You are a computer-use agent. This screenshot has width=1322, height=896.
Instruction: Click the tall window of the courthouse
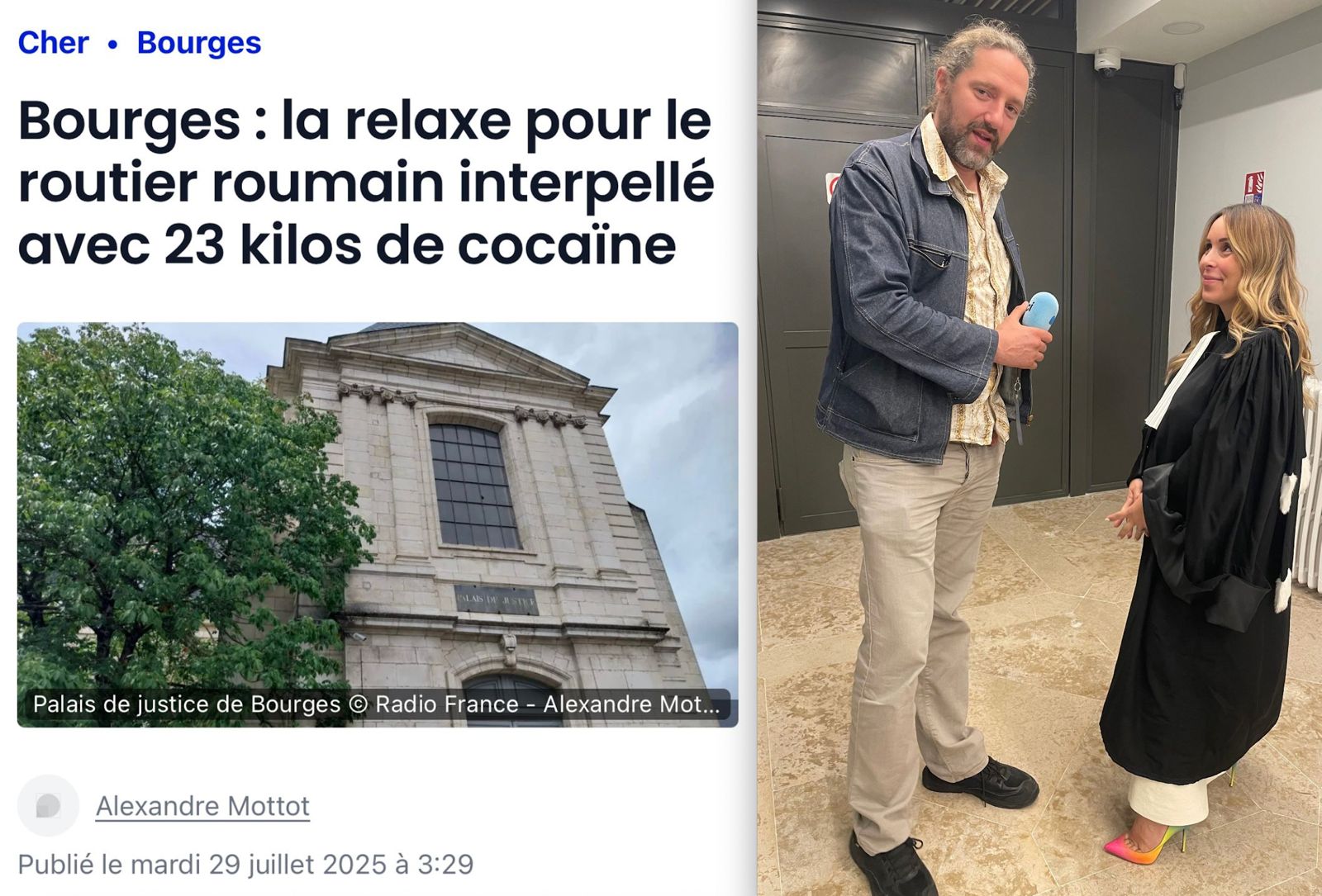click(474, 486)
